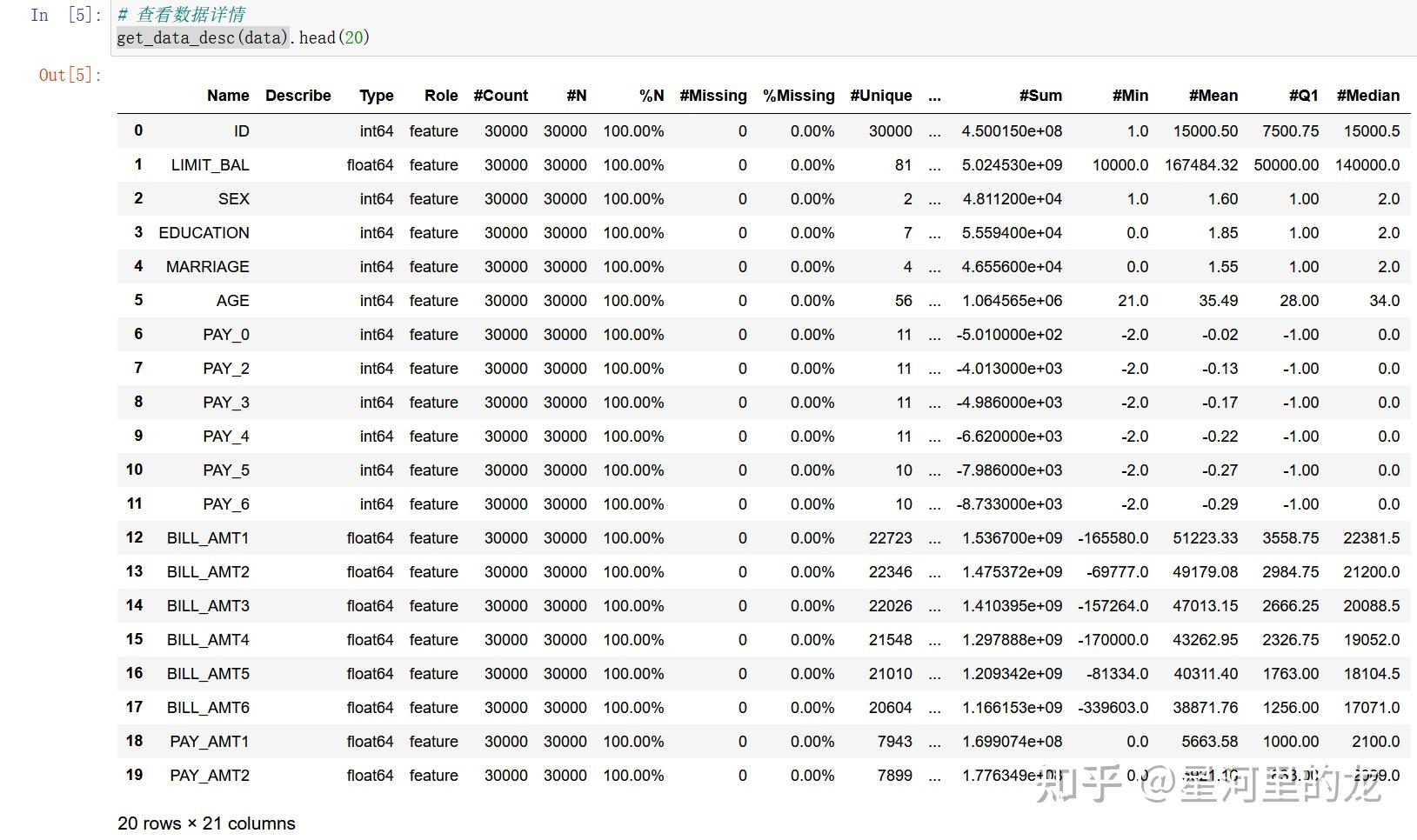Viewport: 1417px width, 840px height.
Task: Select the BILL_AMT1 row name
Action: pos(208,538)
